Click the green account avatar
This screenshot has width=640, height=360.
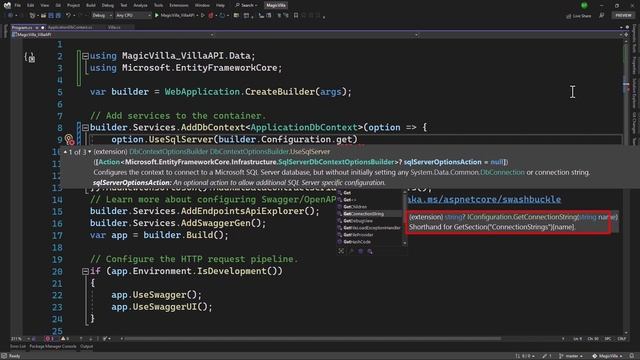pyautogui.click(x=584, y=5)
